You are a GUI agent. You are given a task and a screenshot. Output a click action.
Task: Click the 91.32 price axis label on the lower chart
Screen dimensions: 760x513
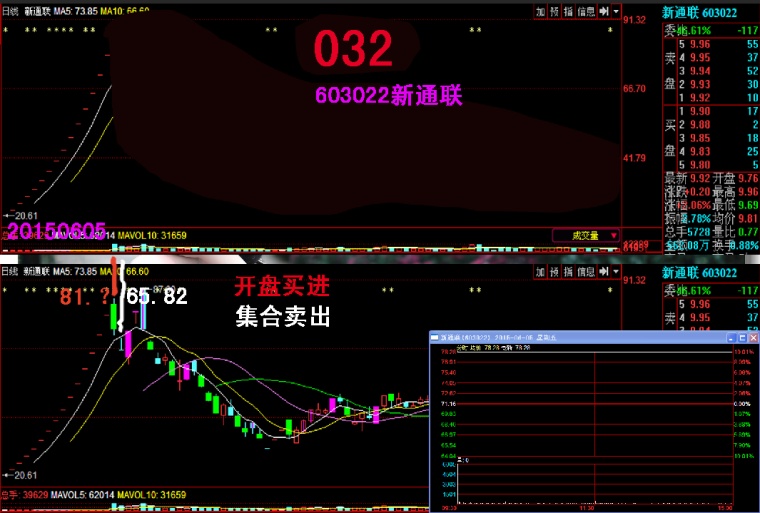(634, 280)
